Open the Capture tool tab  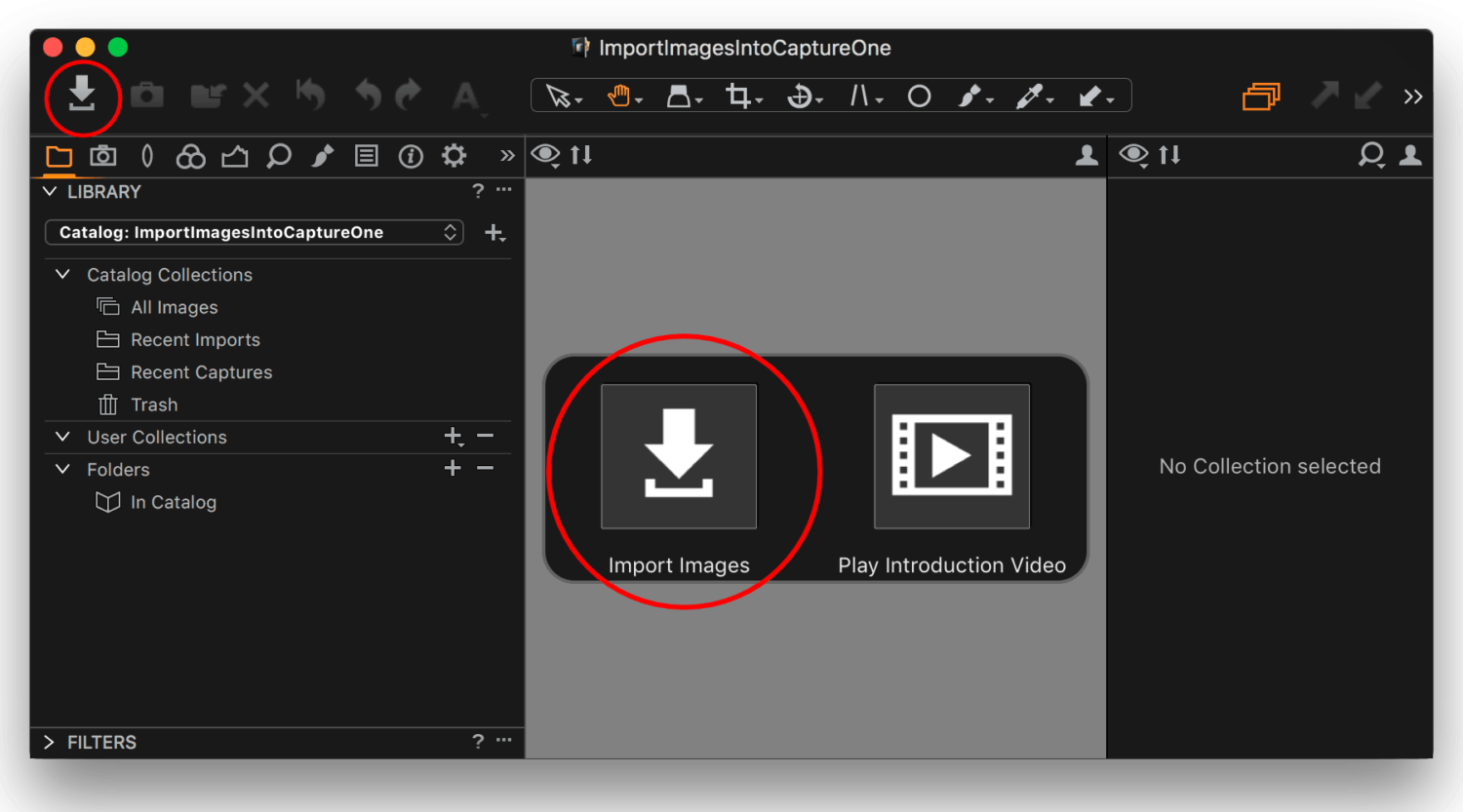point(102,156)
